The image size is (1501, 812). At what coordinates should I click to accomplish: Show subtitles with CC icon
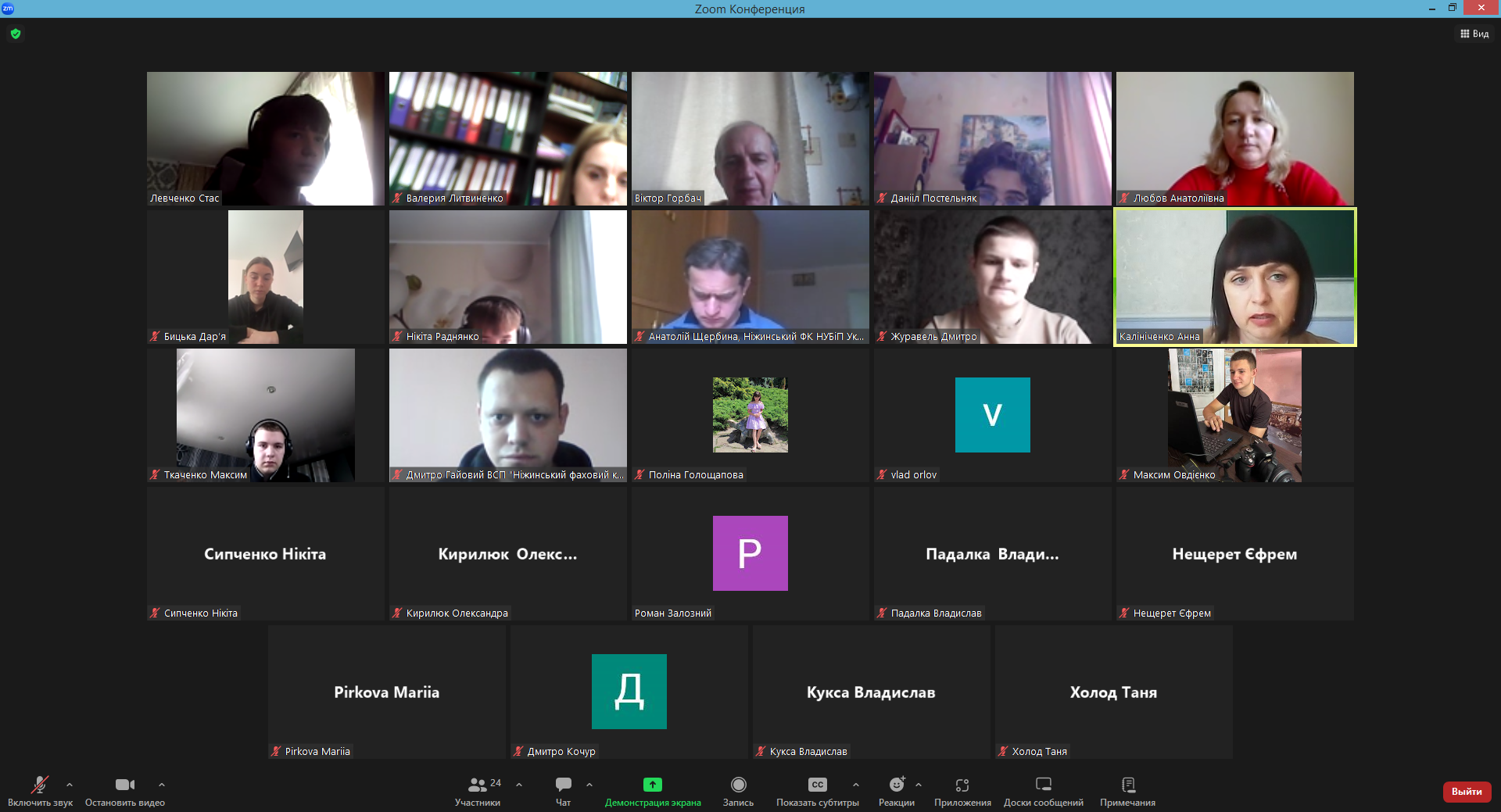click(x=818, y=785)
